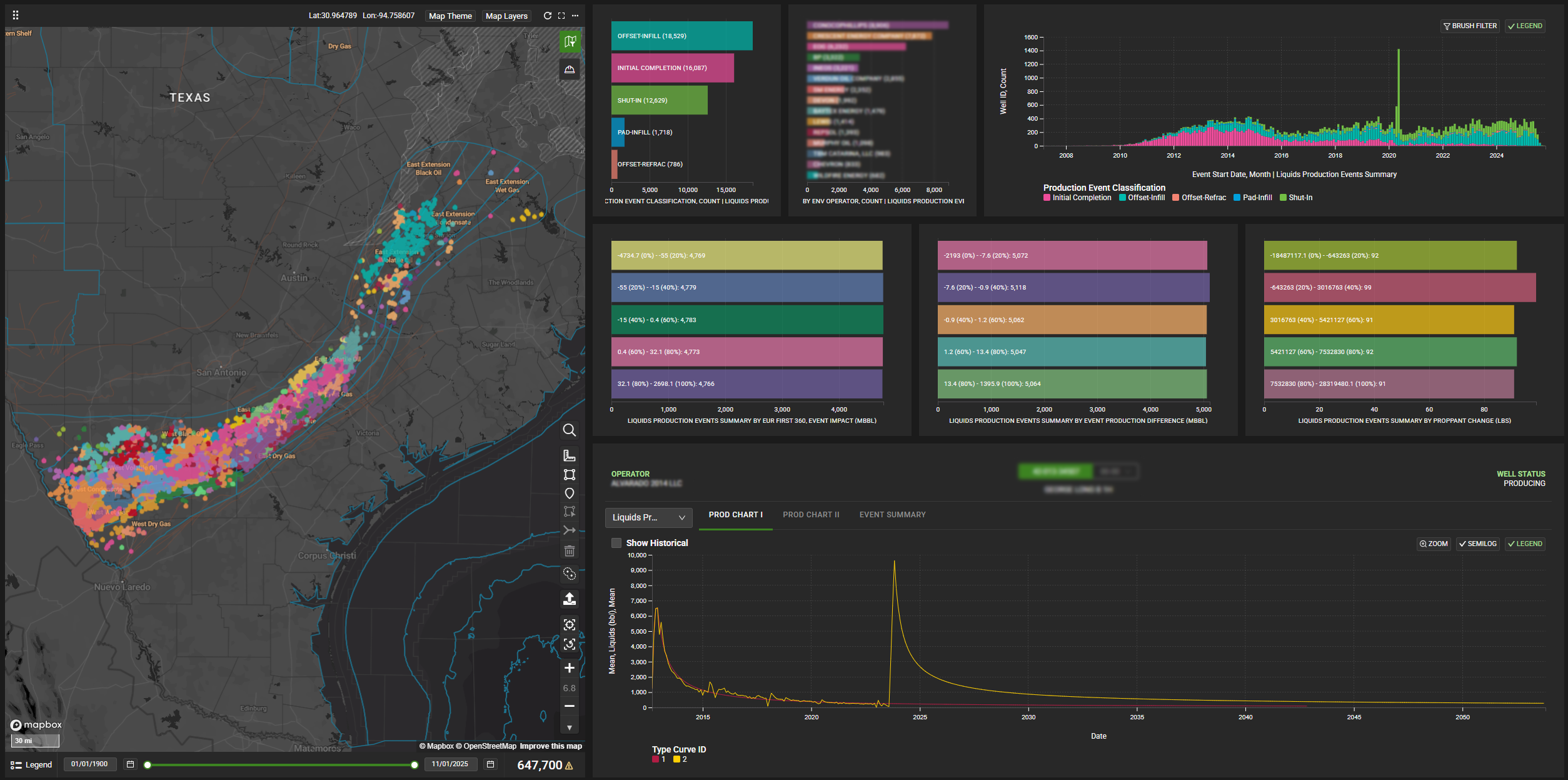This screenshot has width=1568, height=780.
Task: Switch to PROD CHART II tab
Action: pos(810,515)
